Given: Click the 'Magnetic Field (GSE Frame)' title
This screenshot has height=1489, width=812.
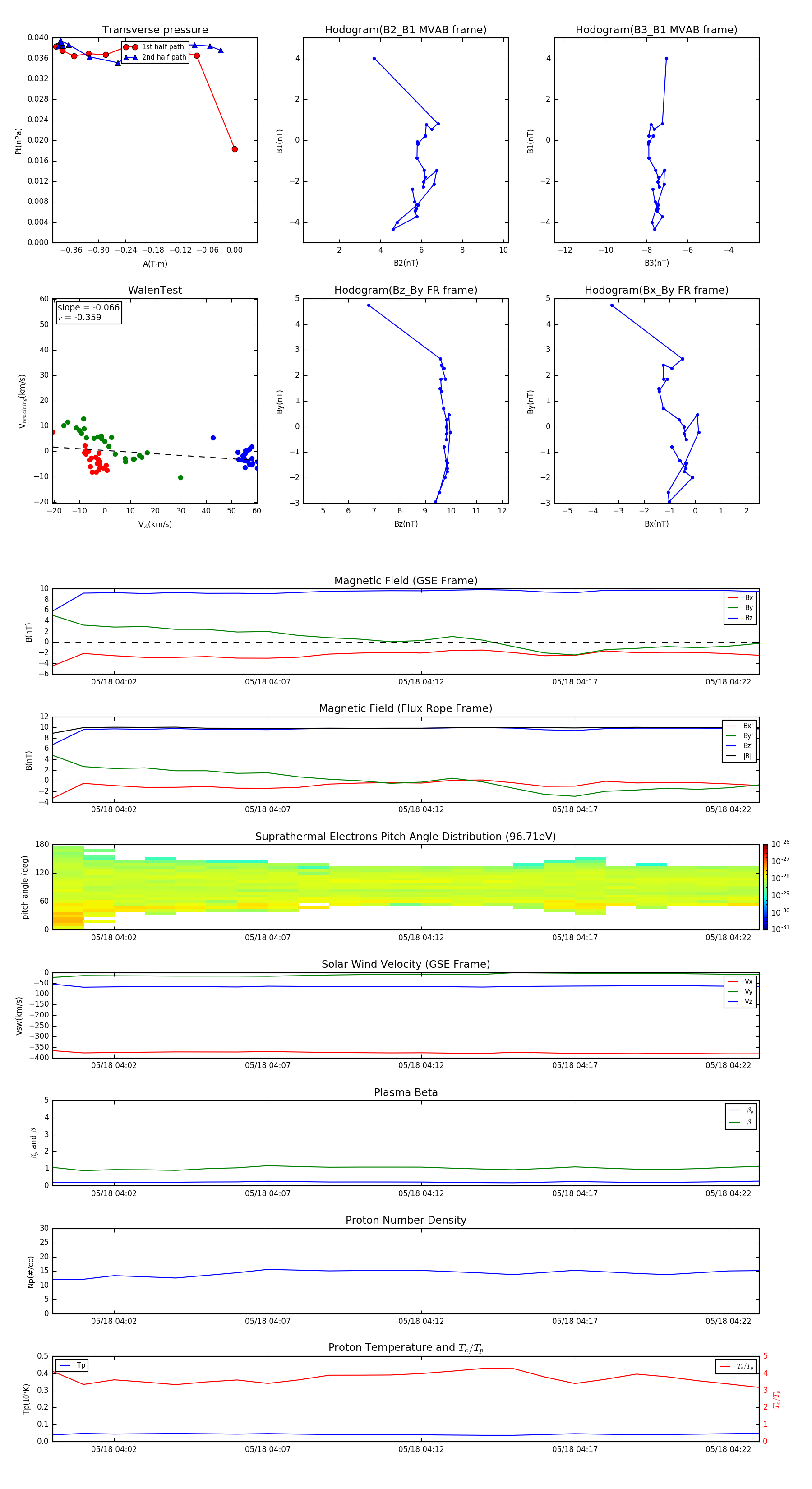Looking at the screenshot, I should [406, 581].
